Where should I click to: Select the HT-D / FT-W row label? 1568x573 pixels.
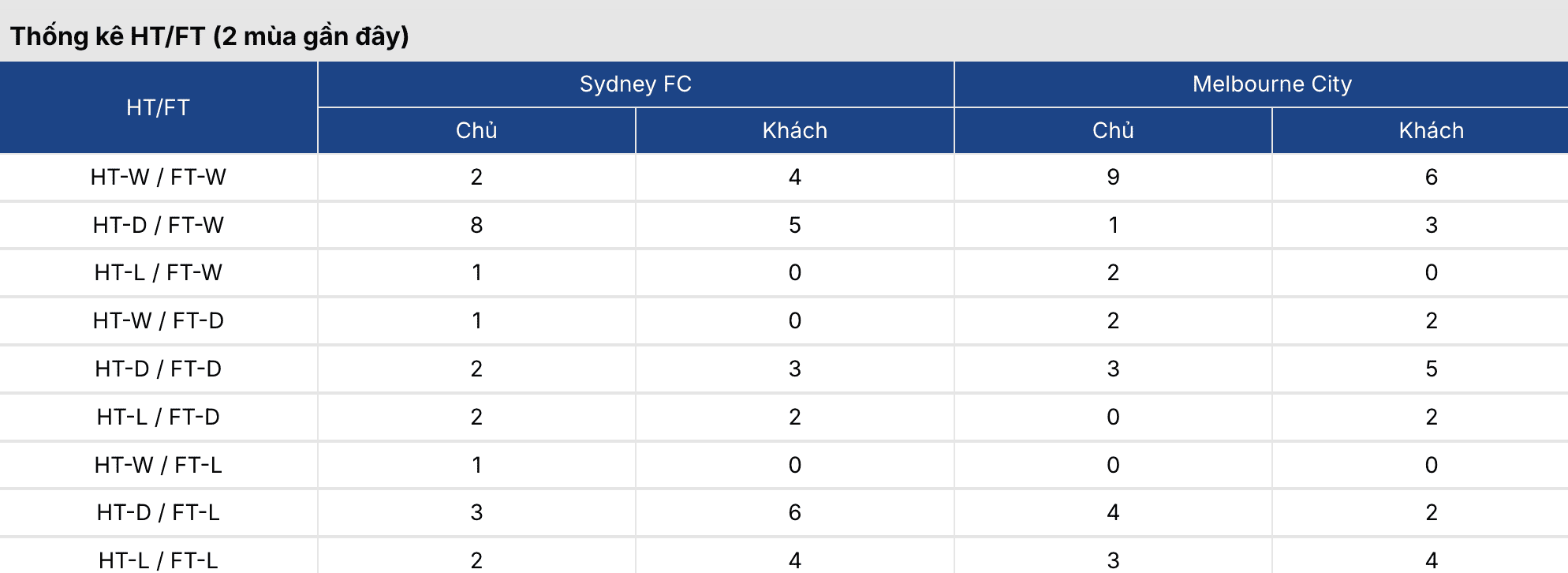[x=159, y=225]
